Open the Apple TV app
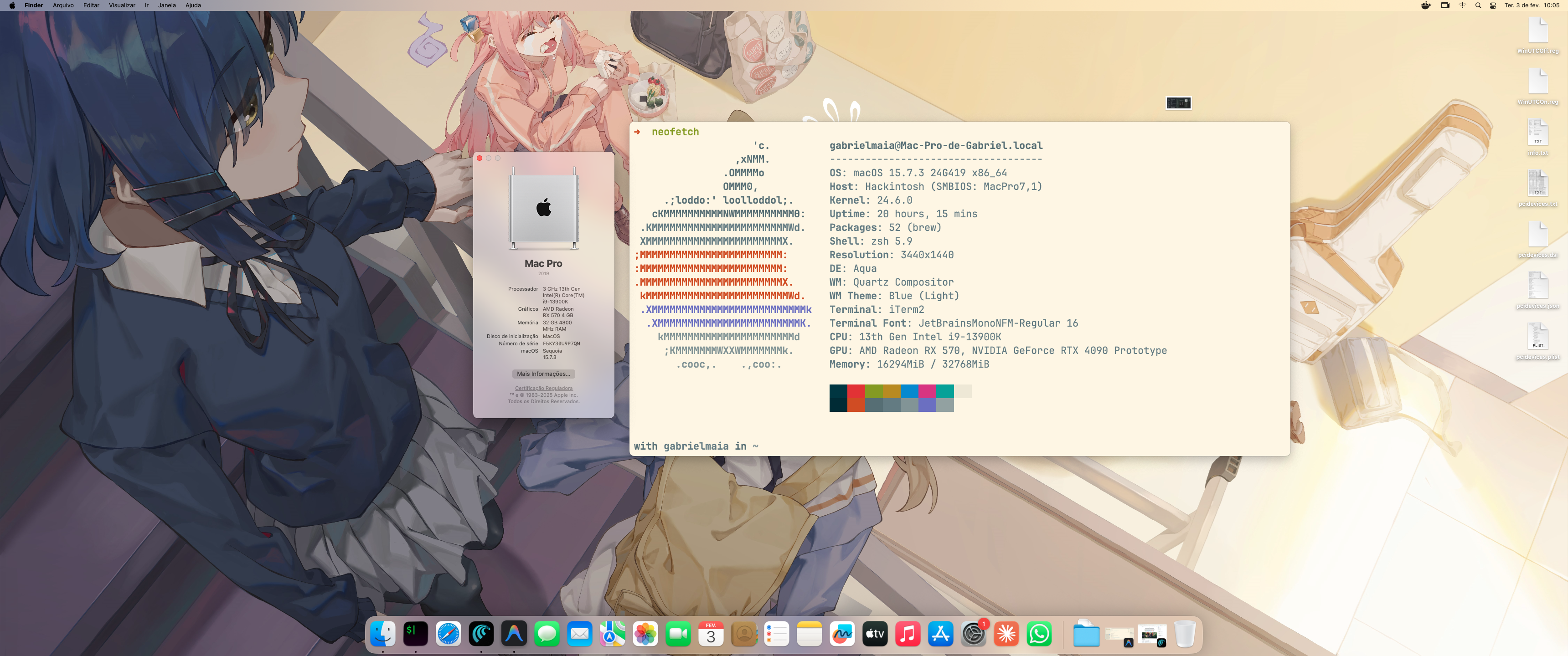 coord(875,634)
